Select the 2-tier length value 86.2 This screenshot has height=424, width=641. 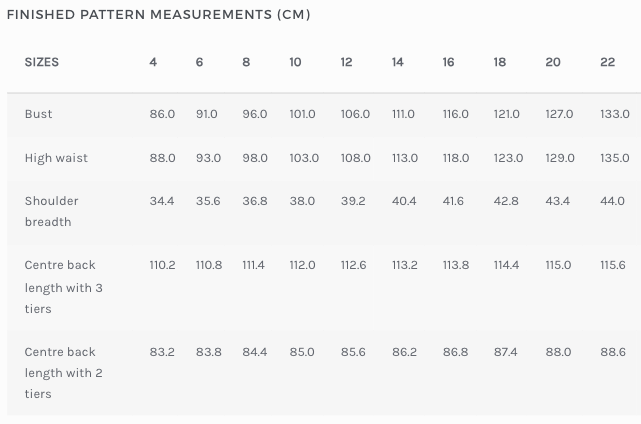pos(404,352)
